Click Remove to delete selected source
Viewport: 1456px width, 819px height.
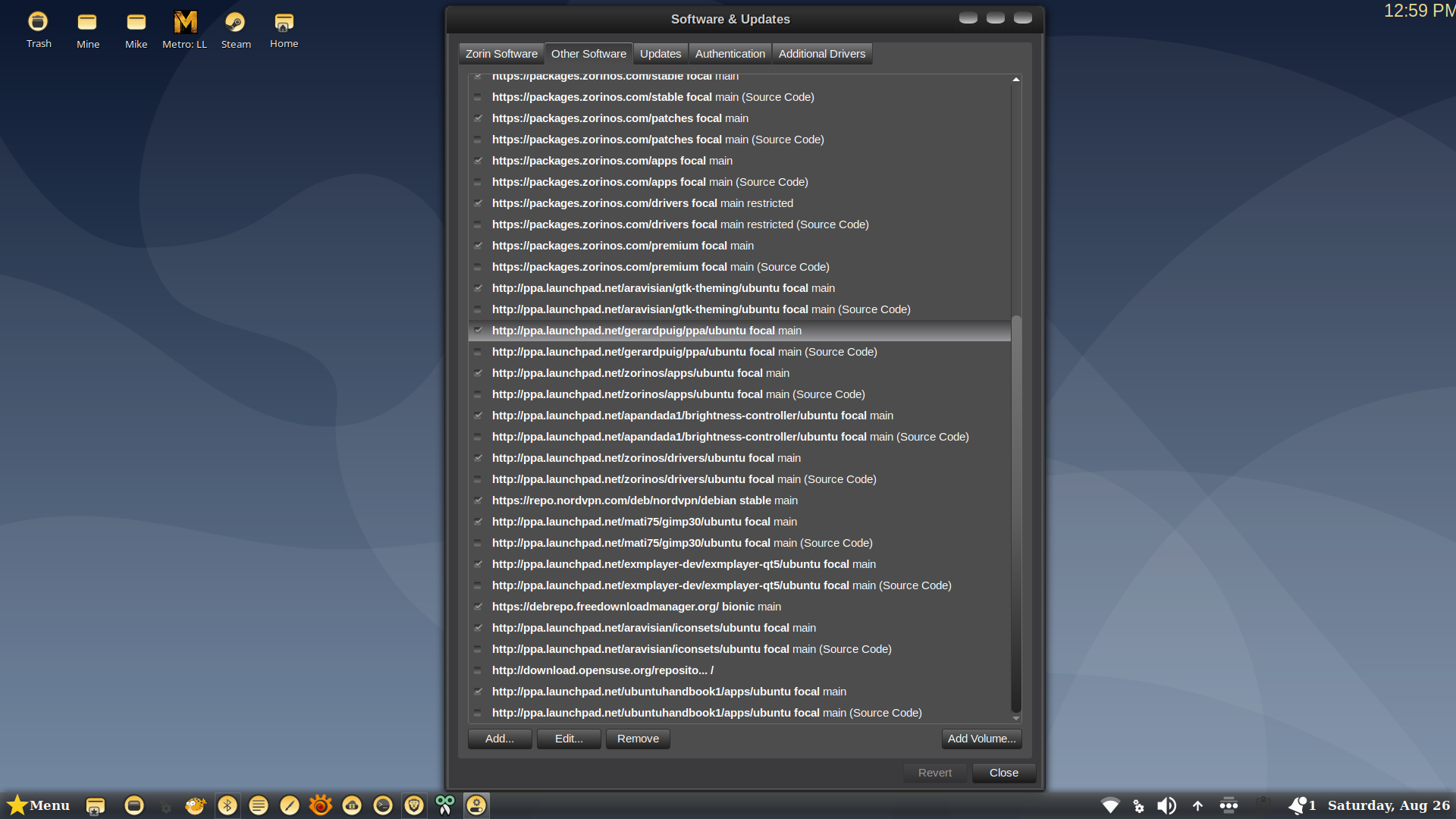coord(638,739)
